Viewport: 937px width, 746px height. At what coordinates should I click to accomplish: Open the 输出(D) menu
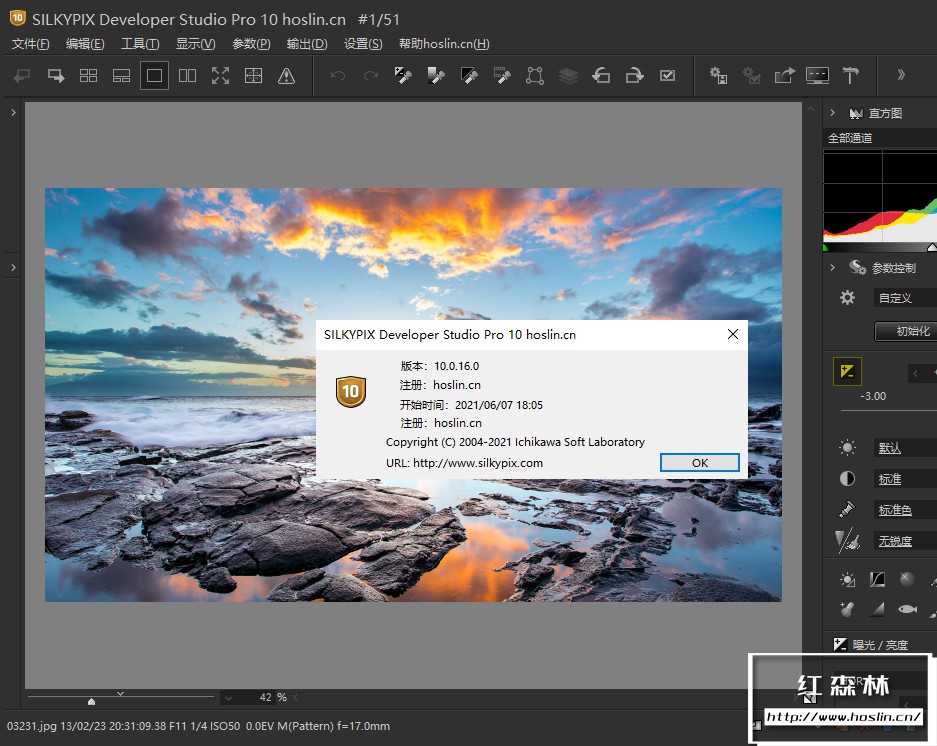coord(307,44)
